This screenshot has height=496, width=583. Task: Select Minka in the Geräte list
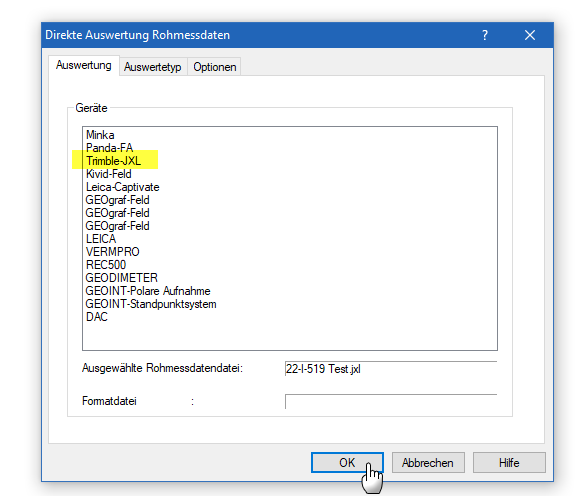click(100, 135)
